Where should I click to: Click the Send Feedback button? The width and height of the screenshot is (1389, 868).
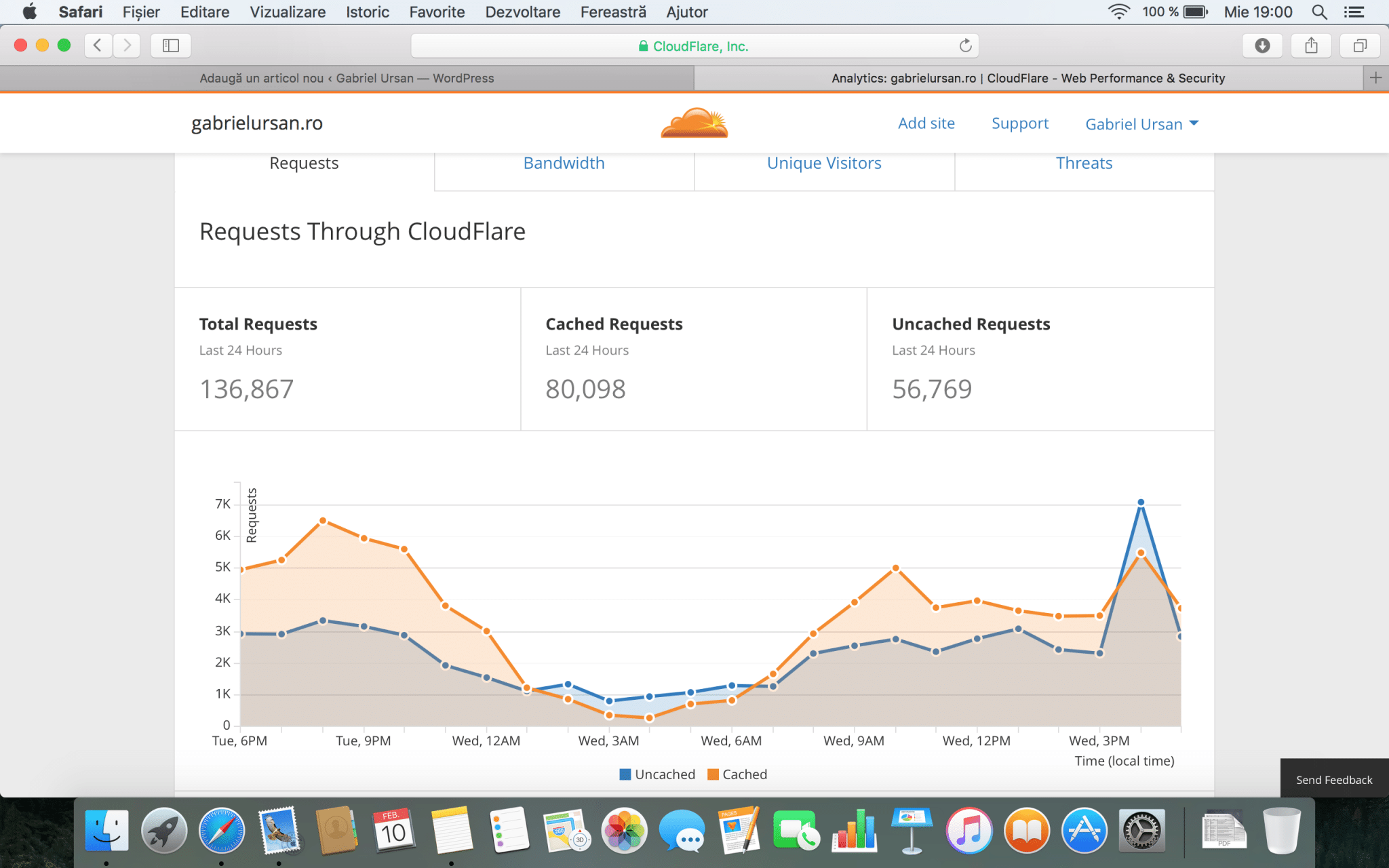1334,779
